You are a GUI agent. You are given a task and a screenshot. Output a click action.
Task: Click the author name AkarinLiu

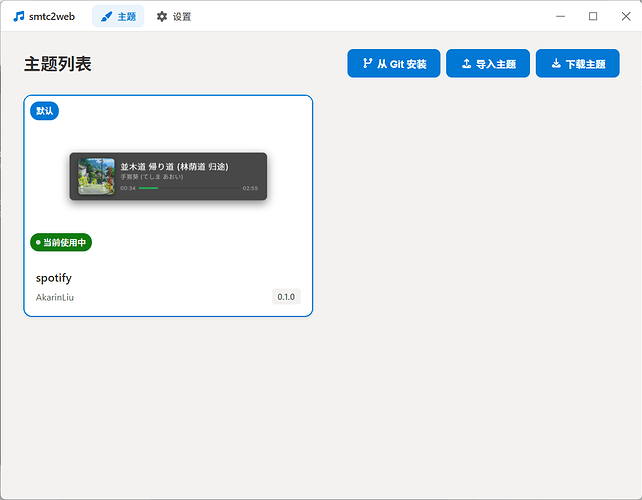tap(55, 297)
